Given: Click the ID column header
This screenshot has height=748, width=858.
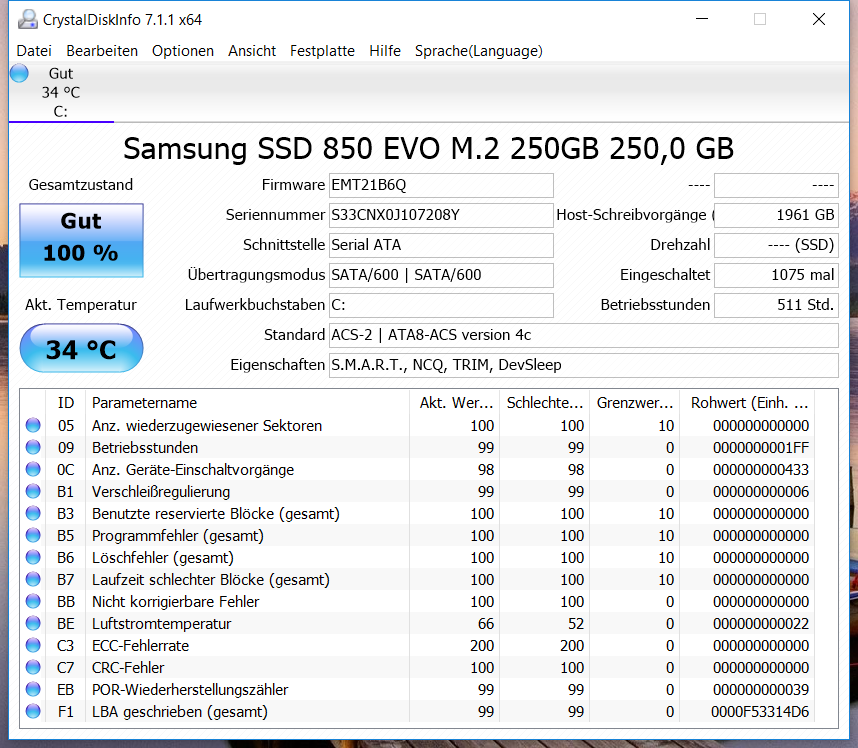Looking at the screenshot, I should (66, 403).
